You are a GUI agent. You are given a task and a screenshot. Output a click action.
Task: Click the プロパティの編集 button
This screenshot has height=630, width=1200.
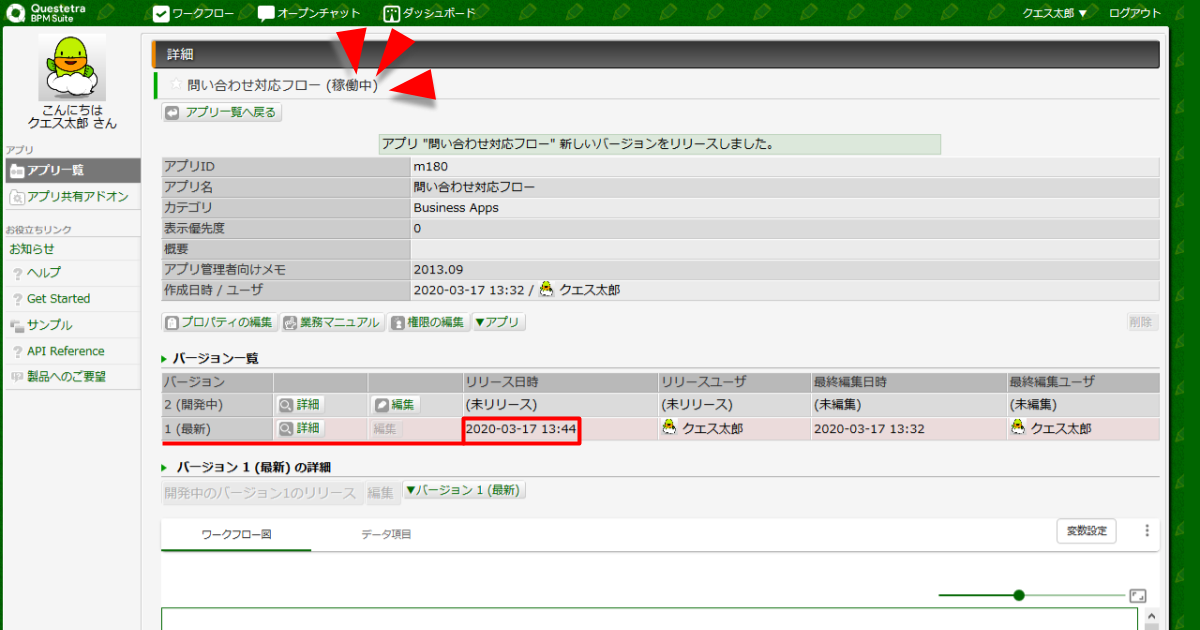pos(220,323)
